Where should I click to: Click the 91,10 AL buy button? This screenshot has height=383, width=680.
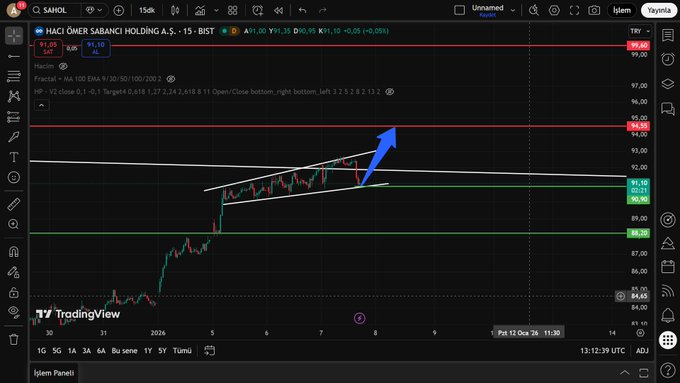[95, 48]
